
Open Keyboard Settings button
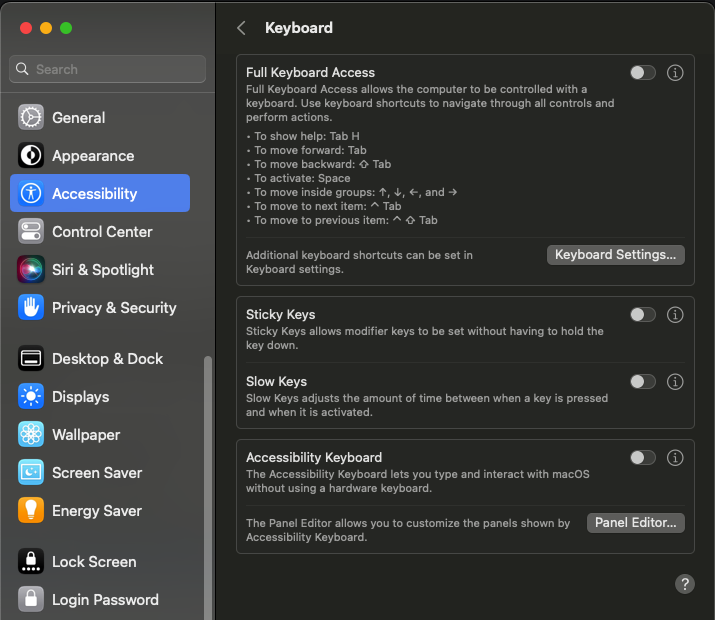click(x=615, y=255)
